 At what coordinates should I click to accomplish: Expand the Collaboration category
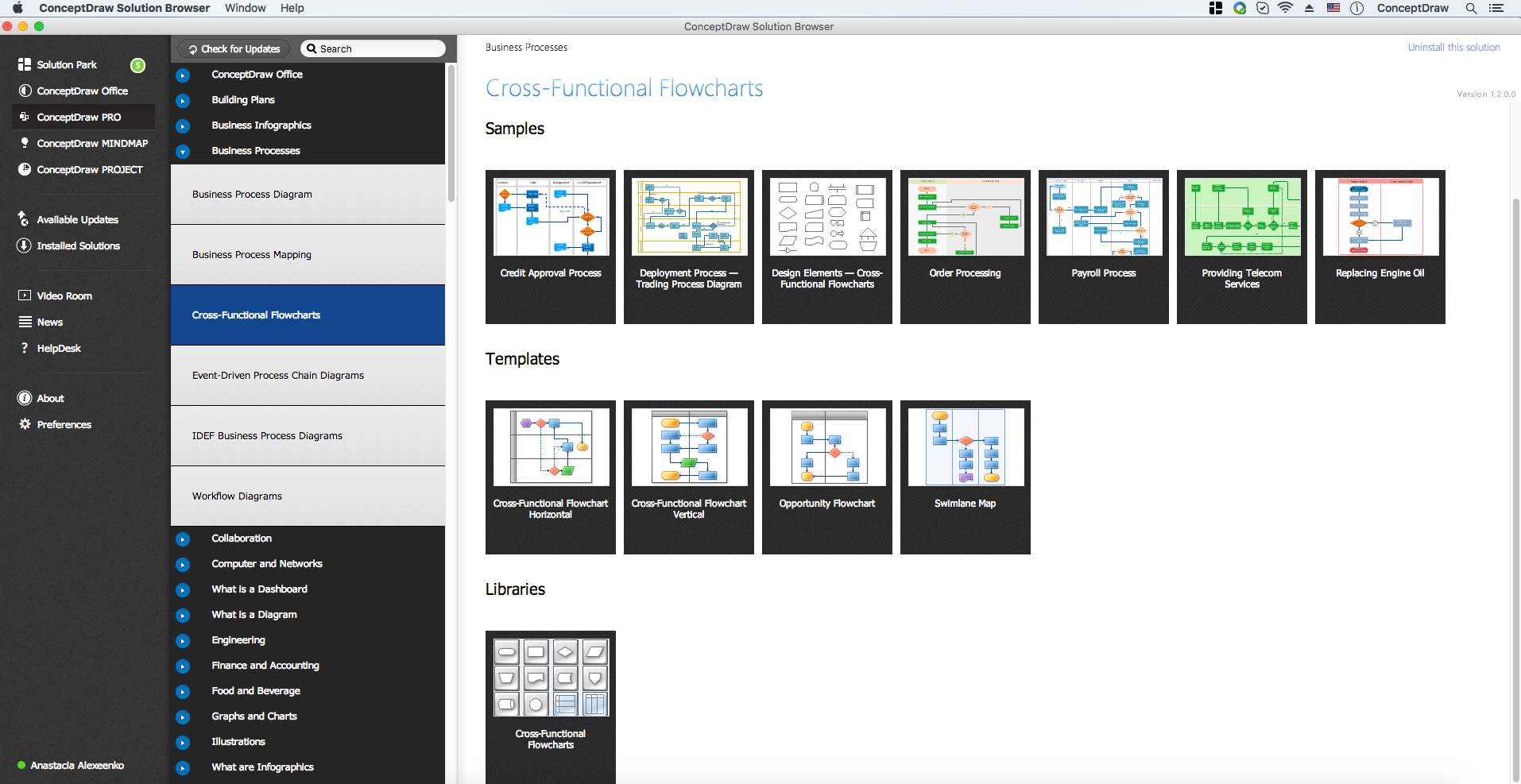click(x=183, y=539)
